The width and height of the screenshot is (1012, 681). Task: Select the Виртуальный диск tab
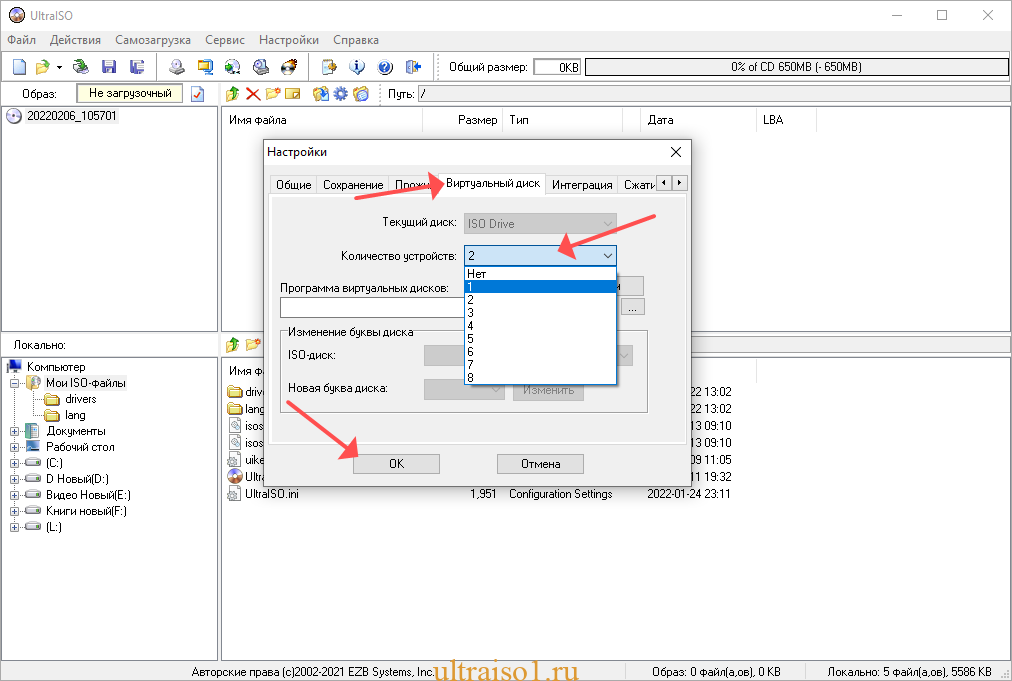click(493, 183)
